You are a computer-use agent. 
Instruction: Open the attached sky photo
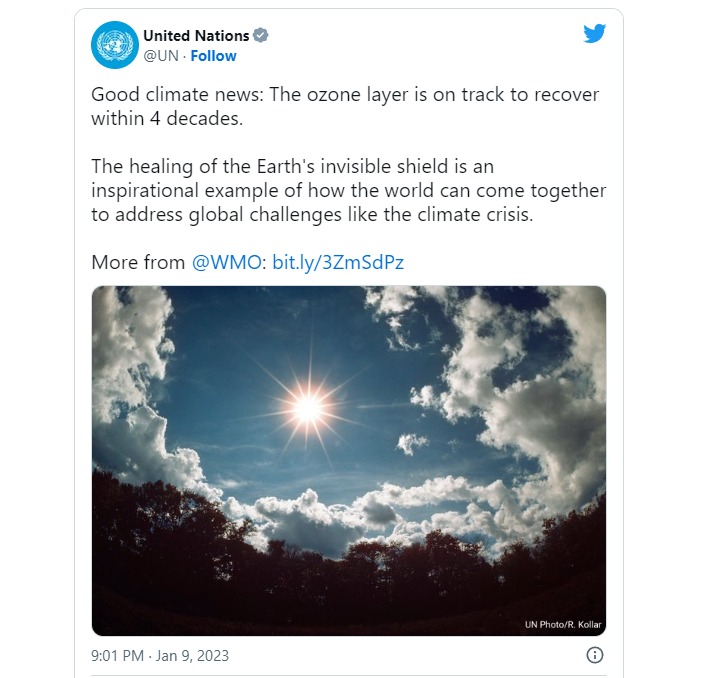click(x=349, y=461)
